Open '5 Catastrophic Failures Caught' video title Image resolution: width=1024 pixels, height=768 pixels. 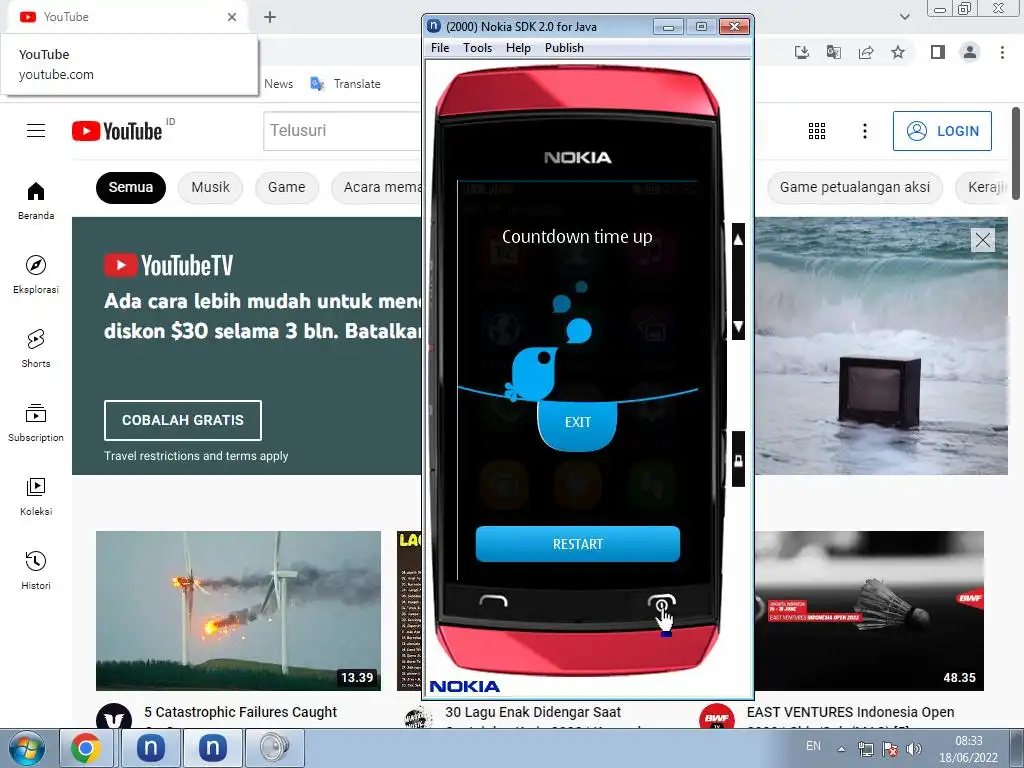click(x=240, y=712)
